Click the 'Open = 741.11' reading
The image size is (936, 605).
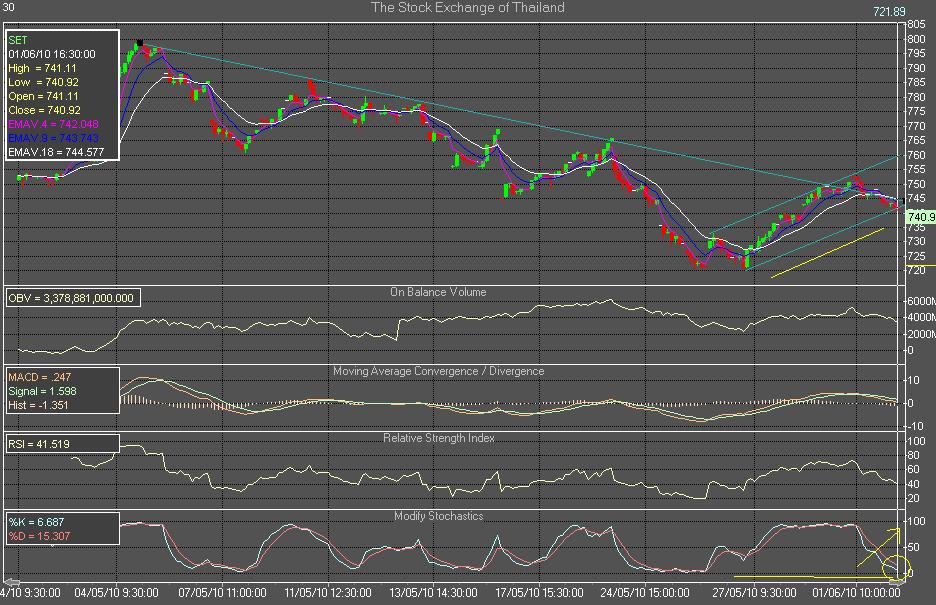44,96
